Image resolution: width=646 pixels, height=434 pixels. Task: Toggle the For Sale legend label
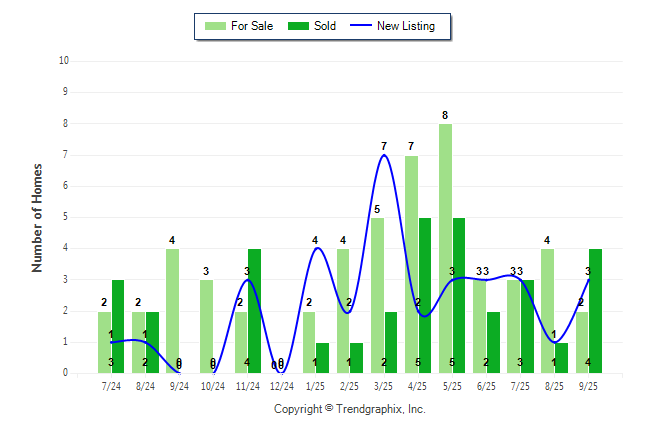252,26
